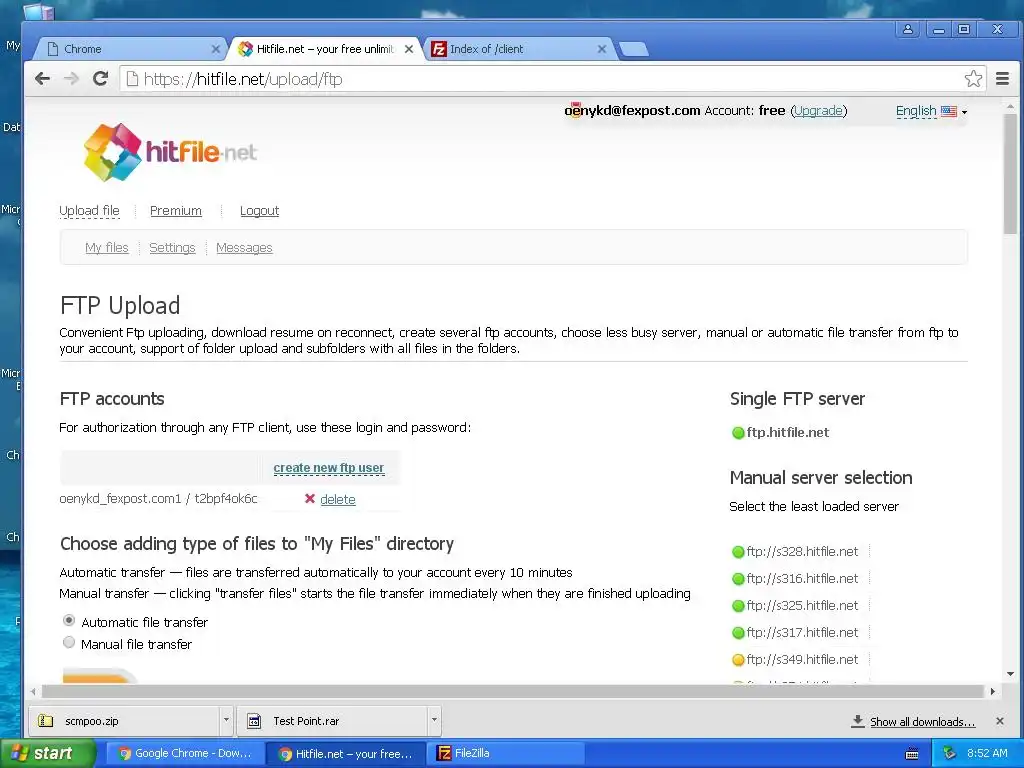Click the address bar URL field
The image size is (1024, 768).
pyautogui.click(x=542, y=79)
